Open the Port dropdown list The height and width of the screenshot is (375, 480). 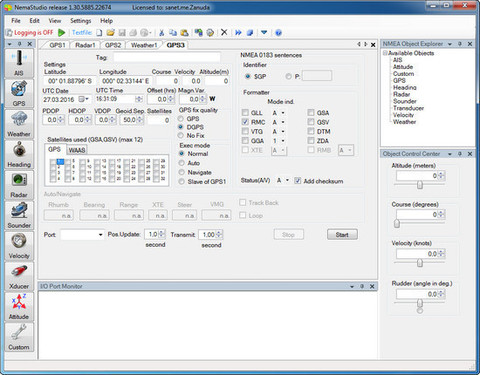(x=82, y=235)
